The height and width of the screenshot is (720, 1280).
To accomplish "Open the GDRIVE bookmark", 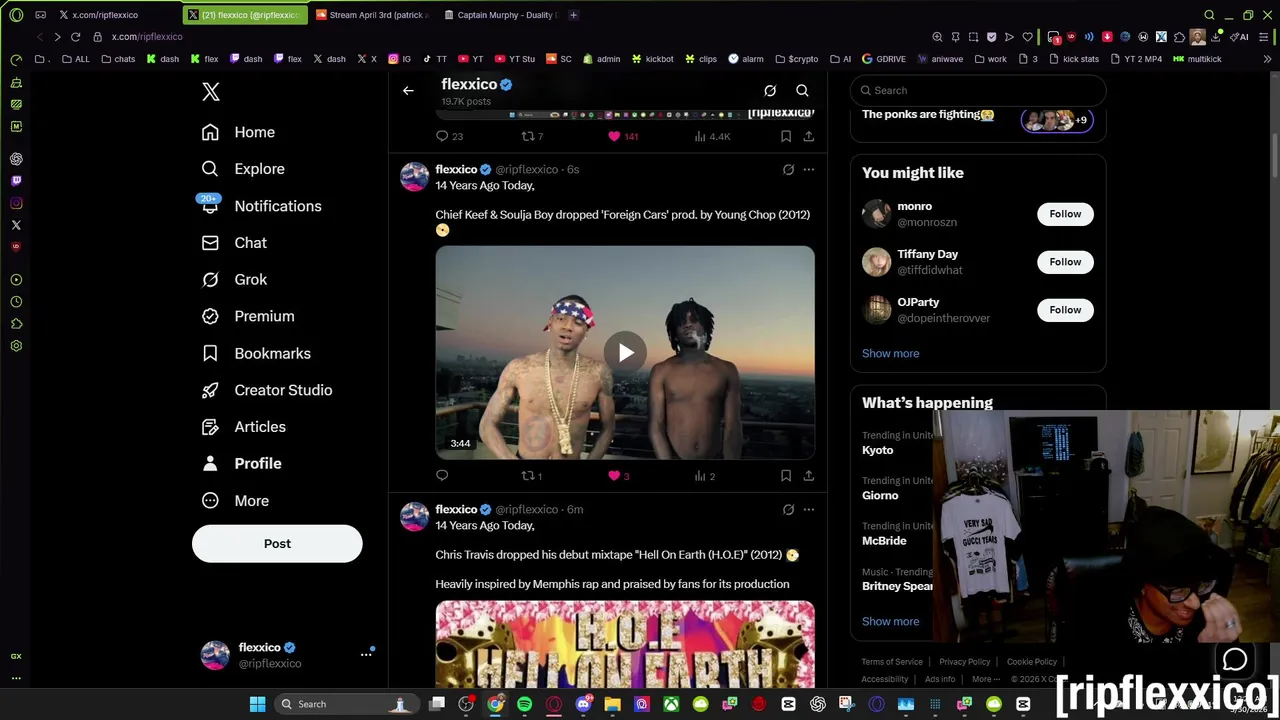I will [883, 59].
